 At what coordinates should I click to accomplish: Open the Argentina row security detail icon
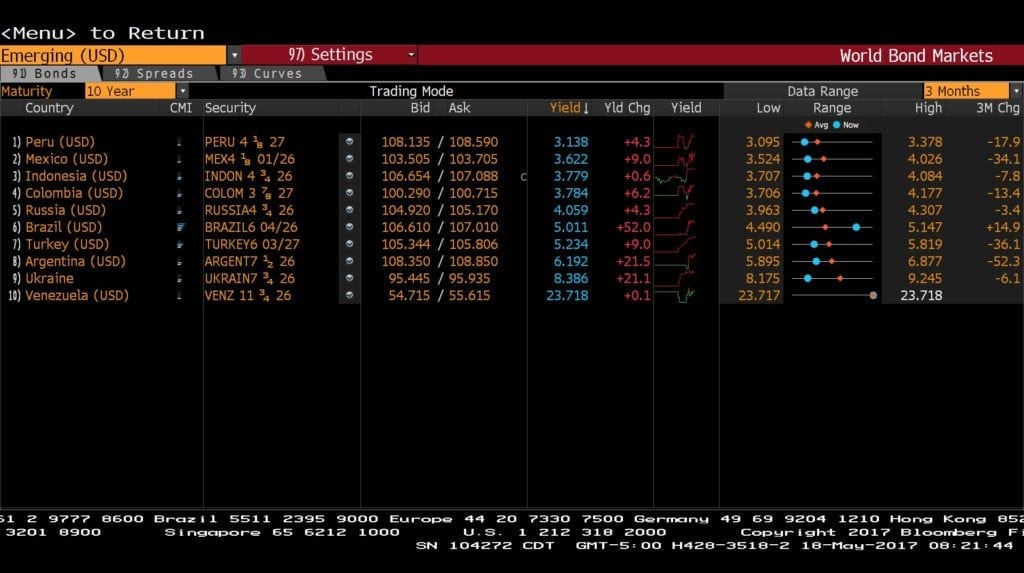click(x=349, y=261)
